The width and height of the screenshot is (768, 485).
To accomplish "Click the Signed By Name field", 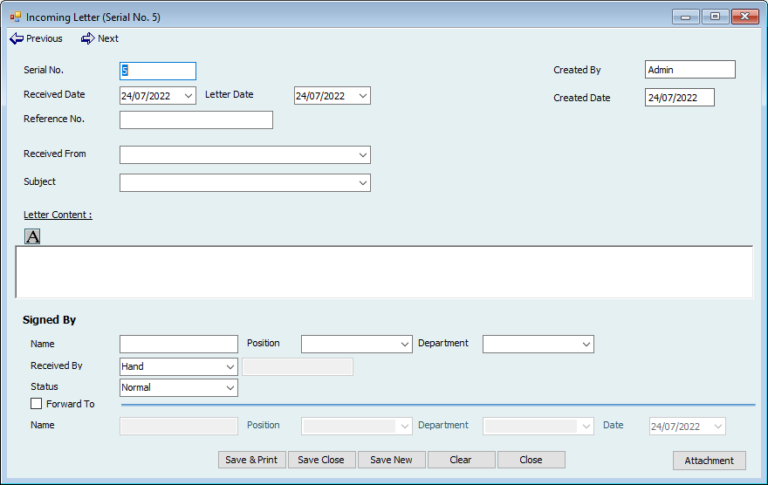I will pos(179,344).
